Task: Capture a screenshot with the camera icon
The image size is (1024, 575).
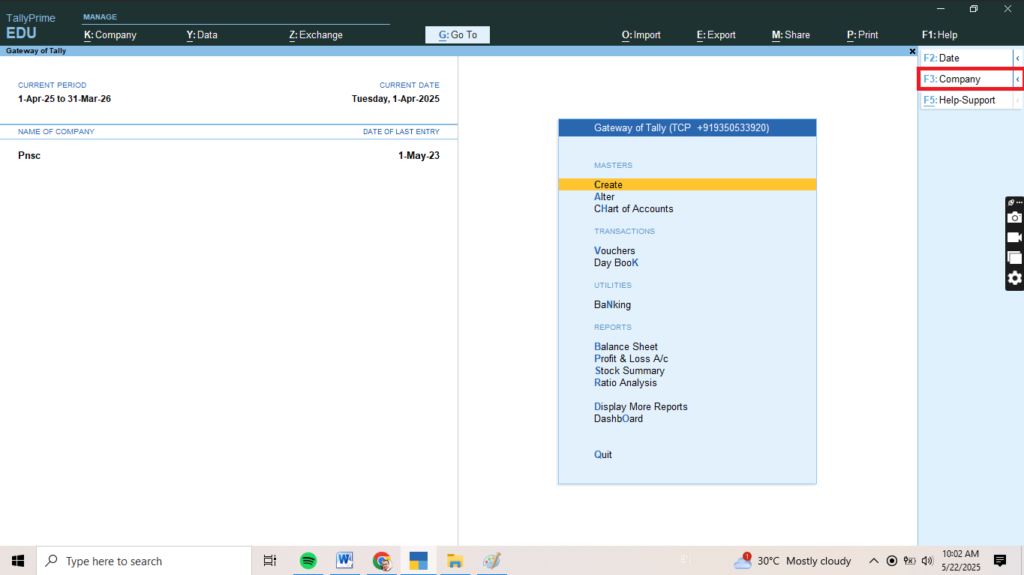Action: coord(1014,218)
